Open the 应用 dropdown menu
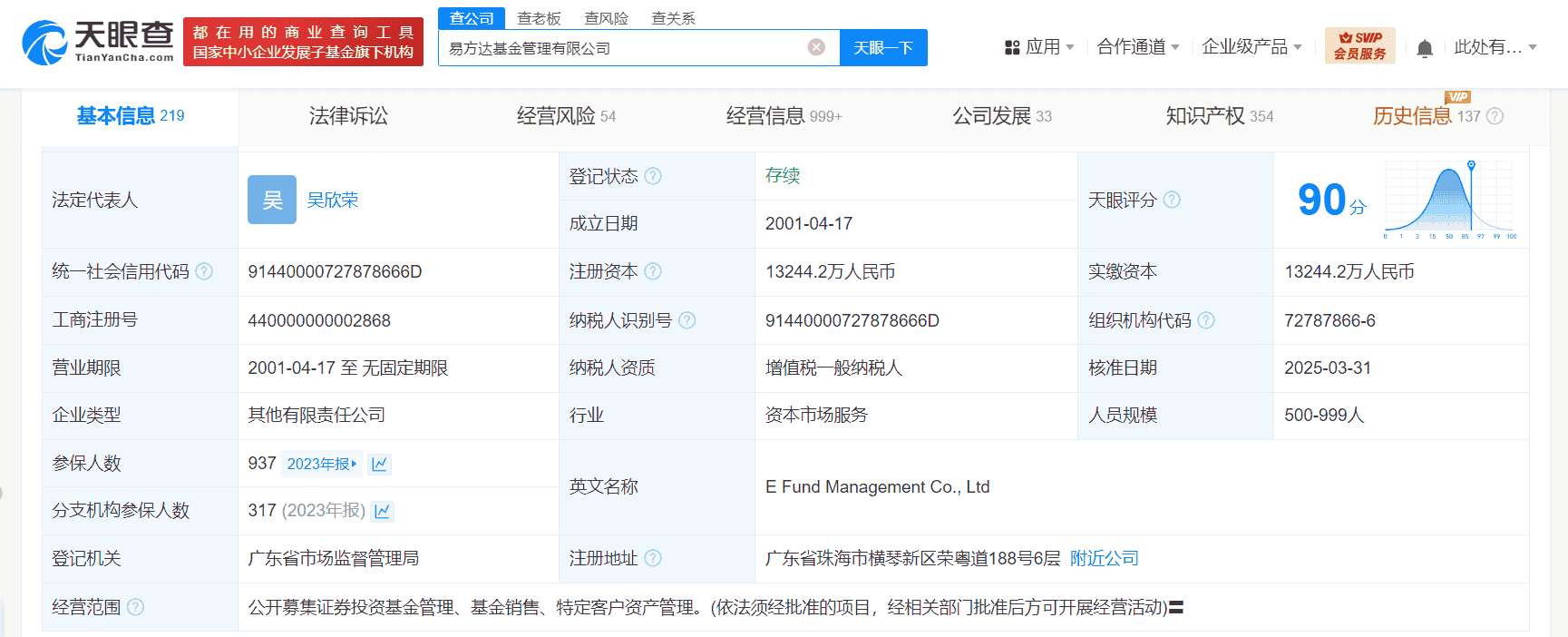Image resolution: width=1568 pixels, height=637 pixels. pos(1039,47)
